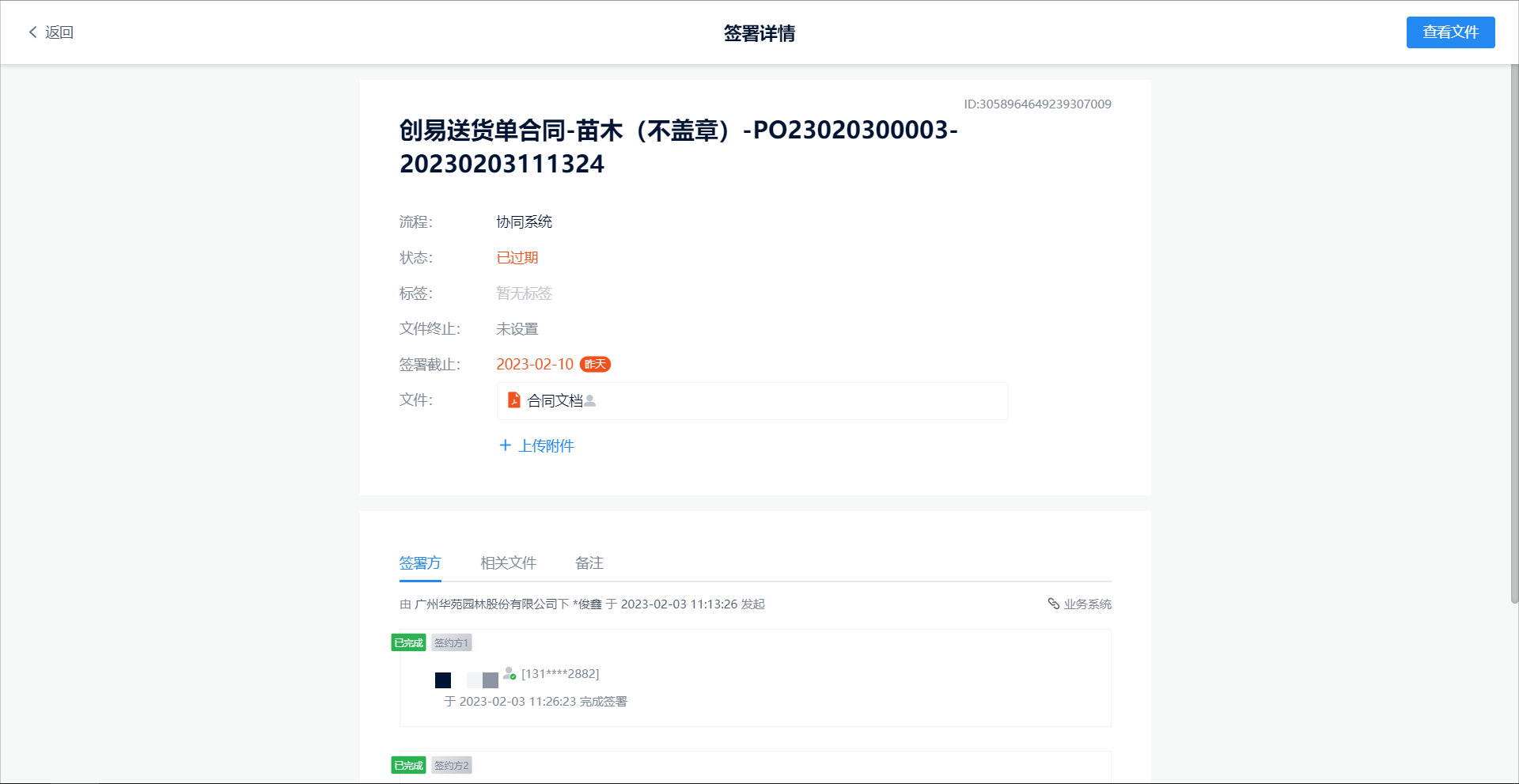Switch to the 相关文件 tab
This screenshot has width=1519, height=784.
(x=508, y=563)
